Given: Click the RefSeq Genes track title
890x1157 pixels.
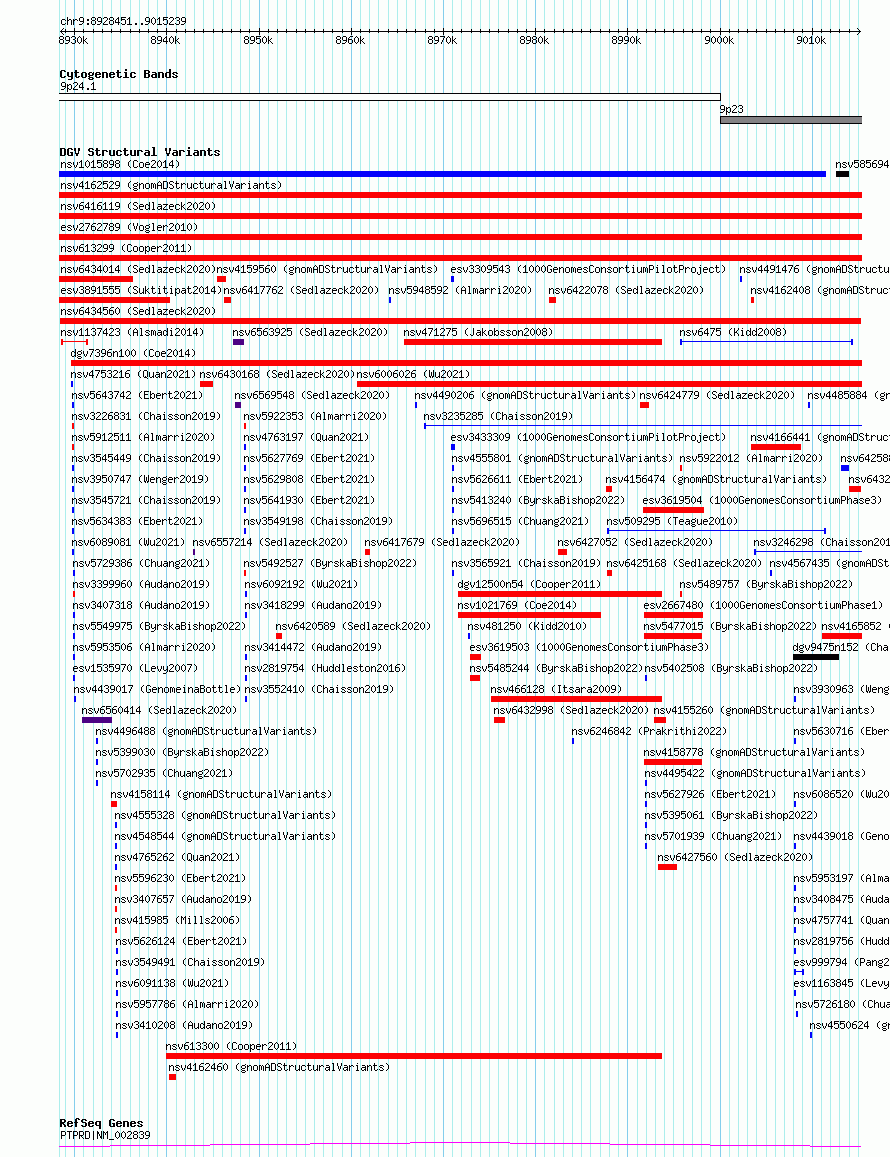Looking at the screenshot, I should click(101, 1123).
